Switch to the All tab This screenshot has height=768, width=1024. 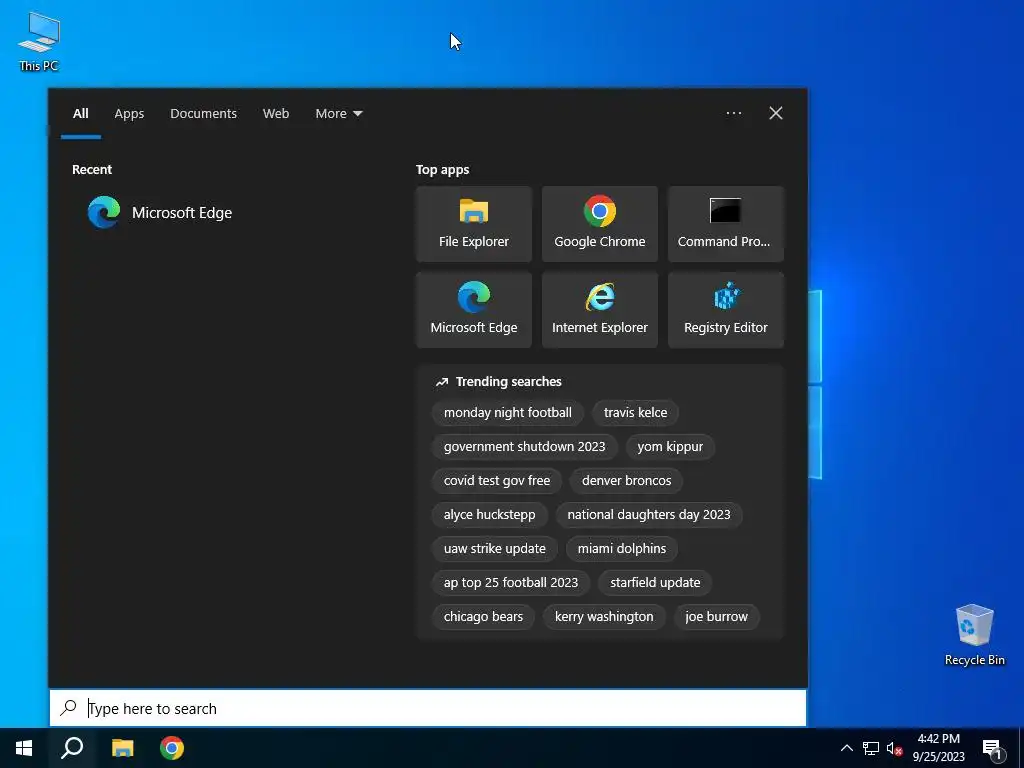(x=80, y=114)
